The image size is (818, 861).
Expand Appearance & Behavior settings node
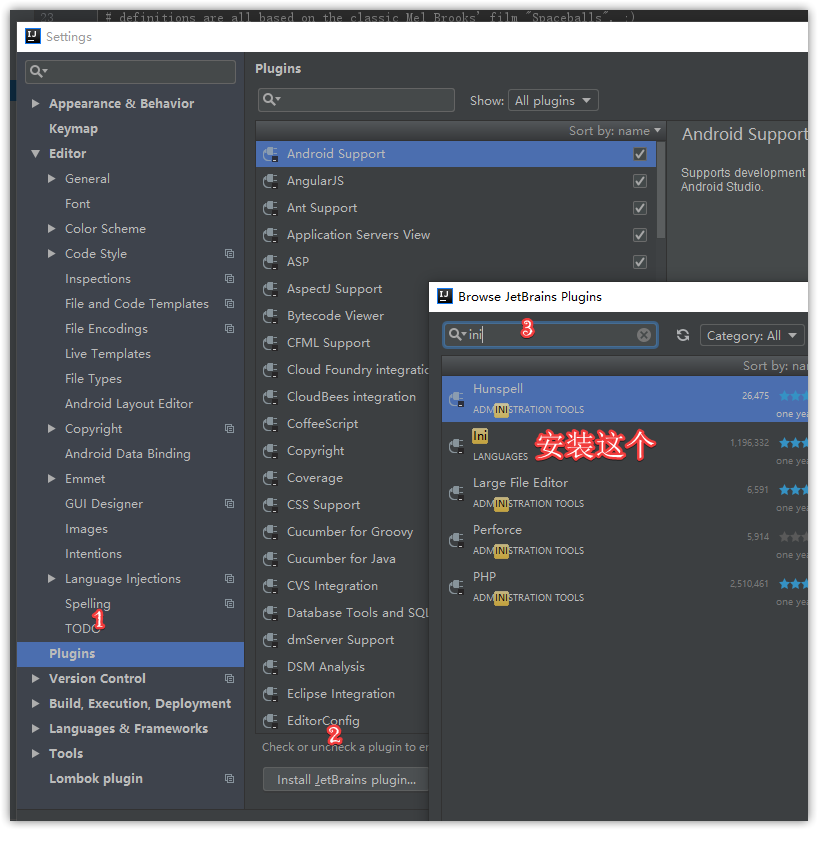tap(35, 104)
